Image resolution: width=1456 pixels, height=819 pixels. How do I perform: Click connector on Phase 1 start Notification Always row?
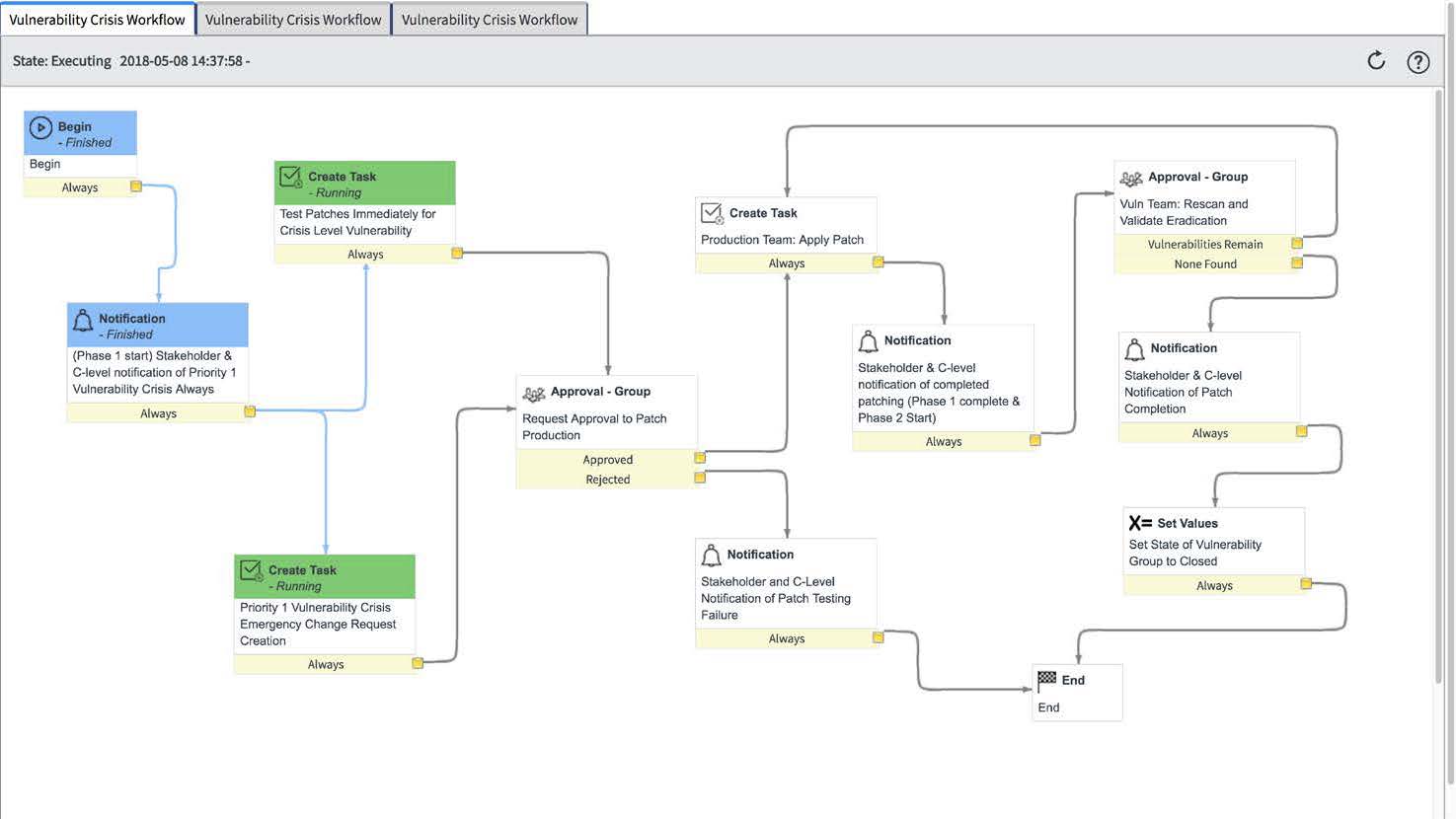coord(250,411)
